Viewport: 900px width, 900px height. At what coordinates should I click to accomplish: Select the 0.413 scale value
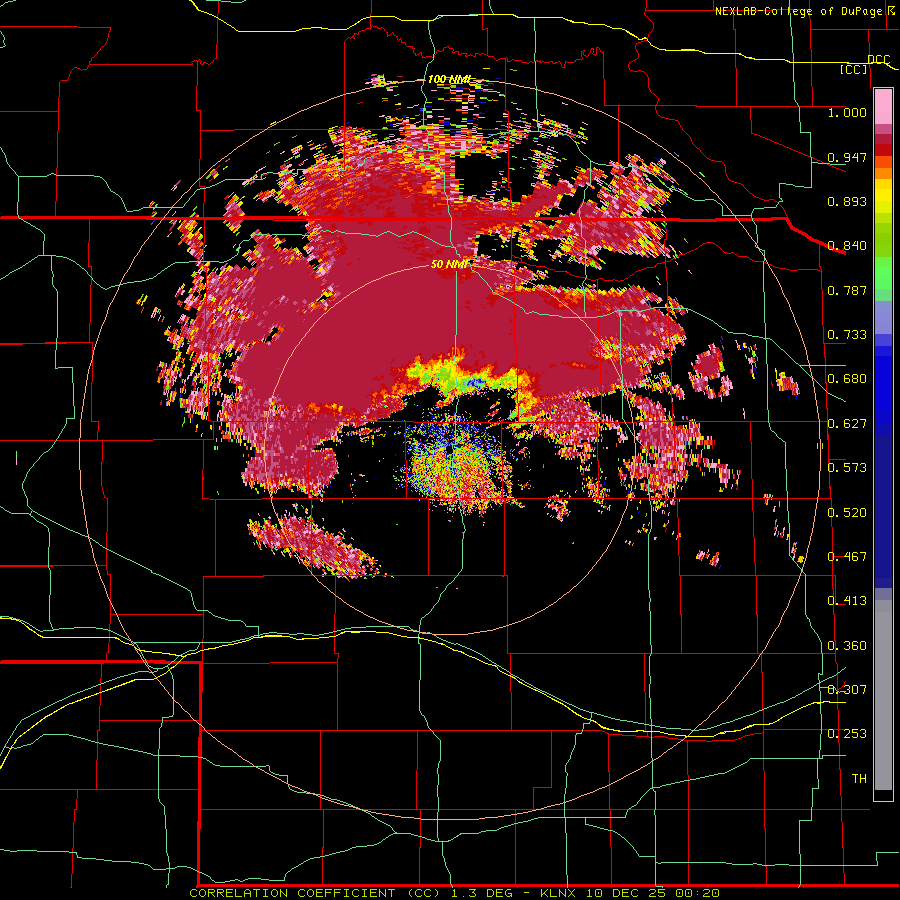click(847, 600)
